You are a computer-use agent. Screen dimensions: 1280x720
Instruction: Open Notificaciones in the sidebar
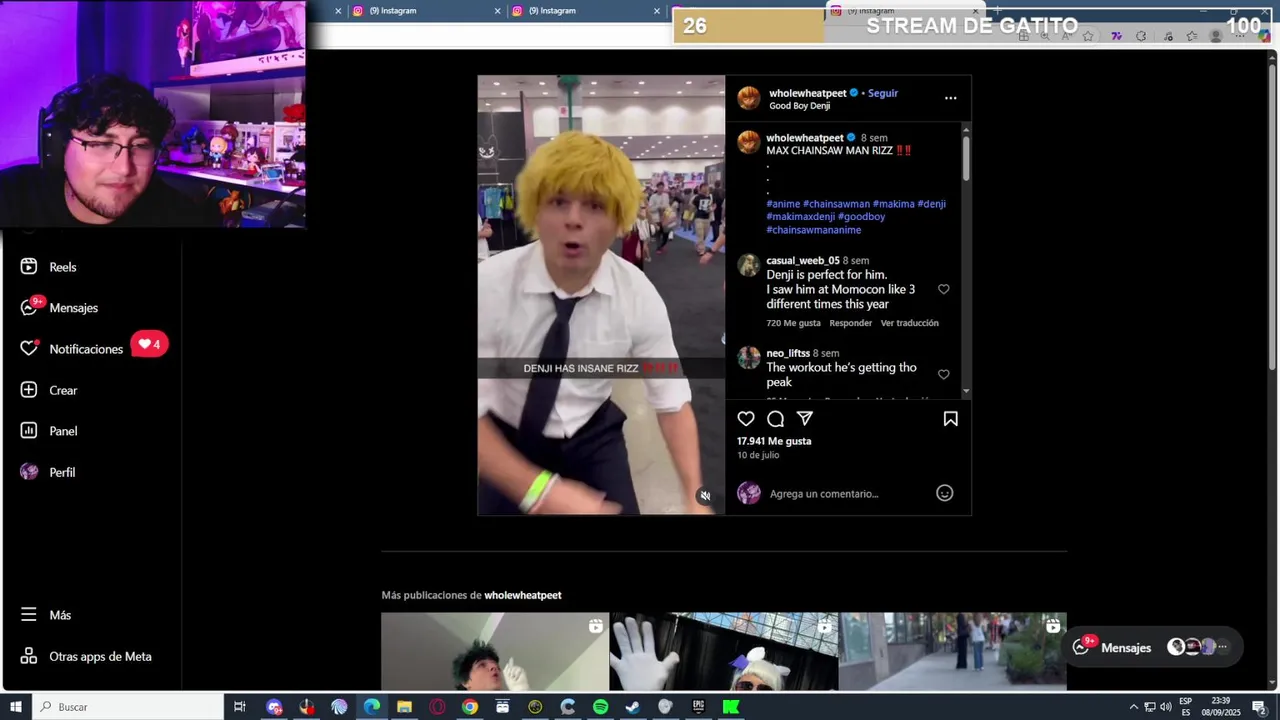click(x=72, y=349)
